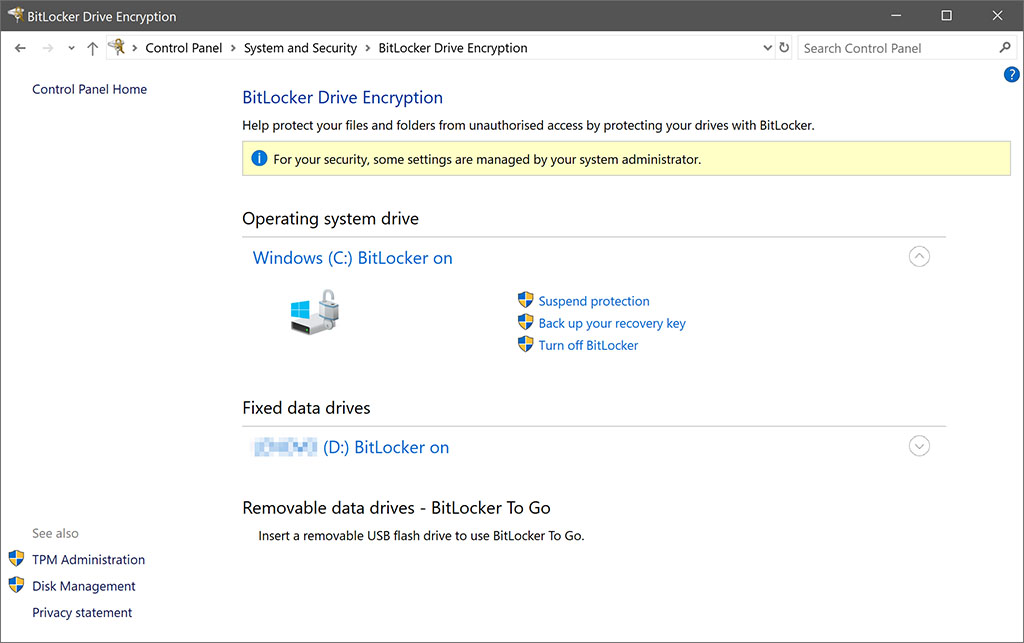Click the info icon in the yellow notice

pos(260,158)
